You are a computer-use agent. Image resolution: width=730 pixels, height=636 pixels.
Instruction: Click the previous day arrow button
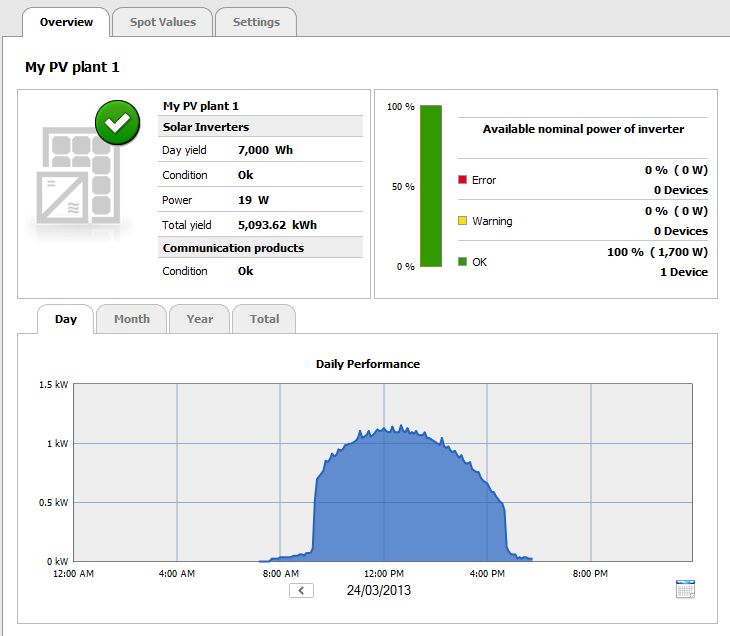pyautogui.click(x=301, y=590)
